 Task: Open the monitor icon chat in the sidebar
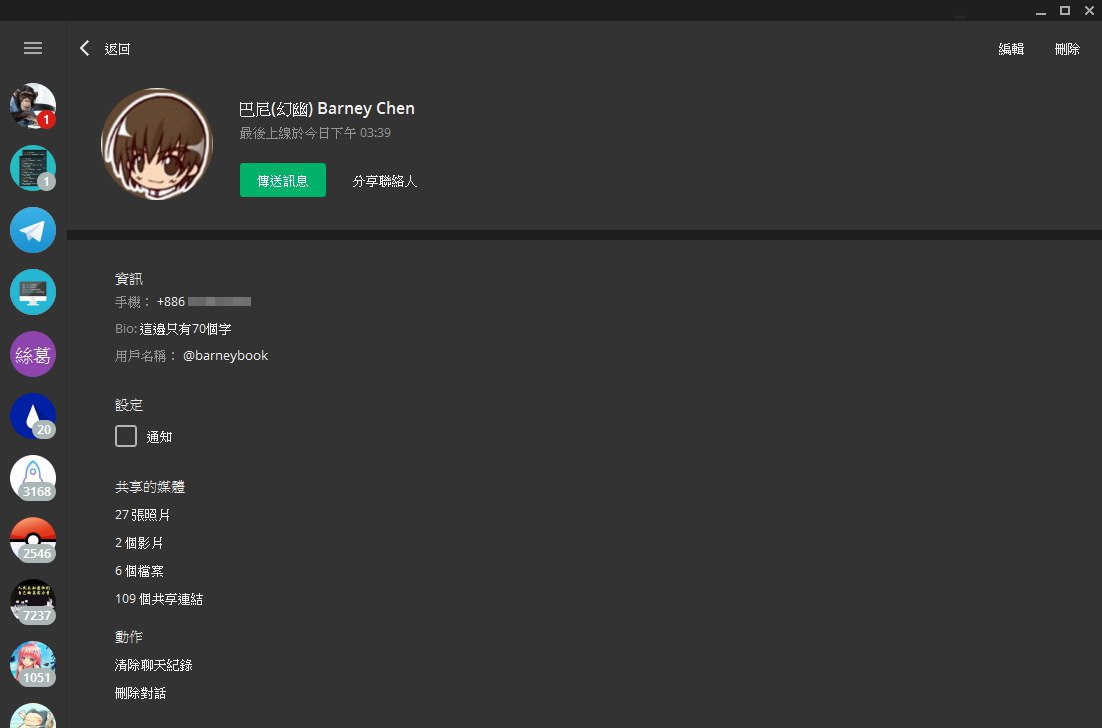pos(33,292)
